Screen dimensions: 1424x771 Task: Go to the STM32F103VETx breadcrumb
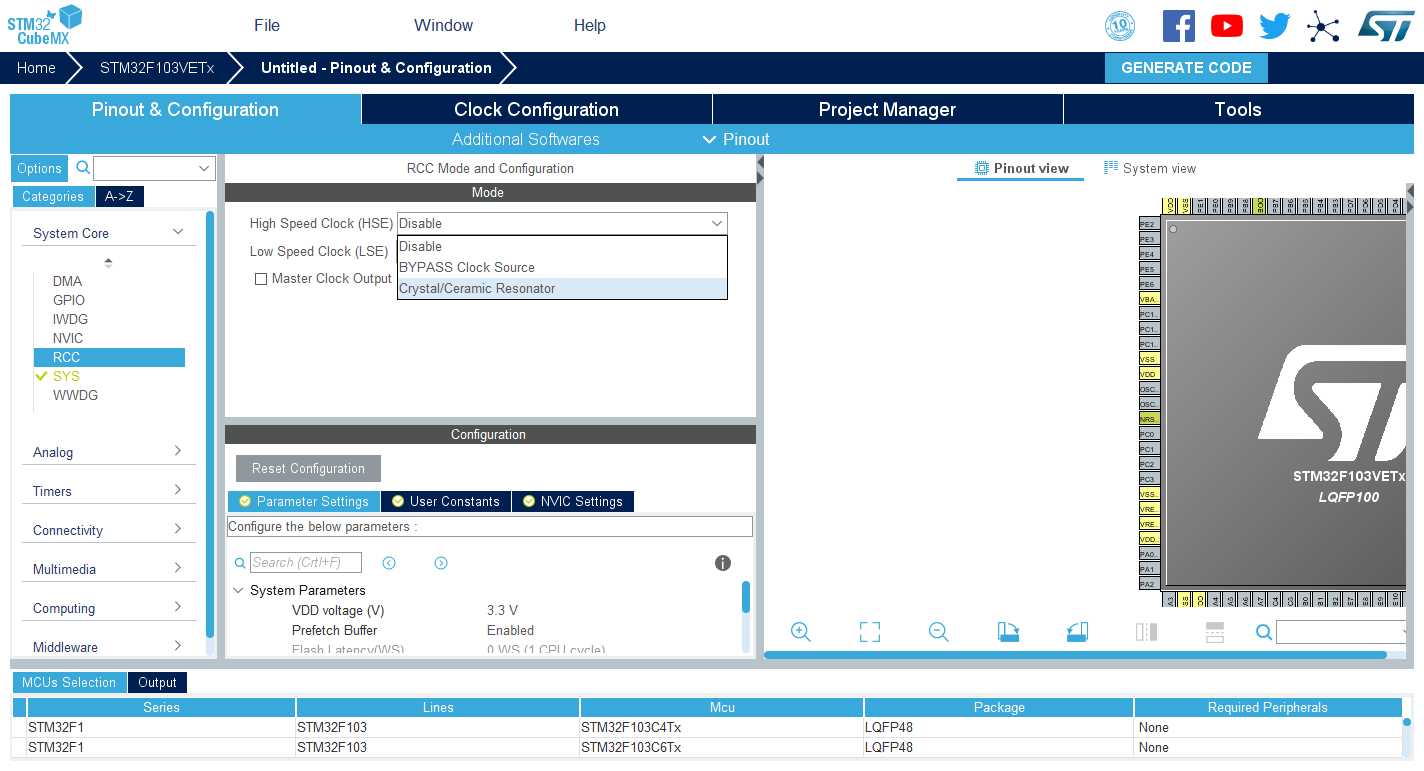[x=157, y=68]
